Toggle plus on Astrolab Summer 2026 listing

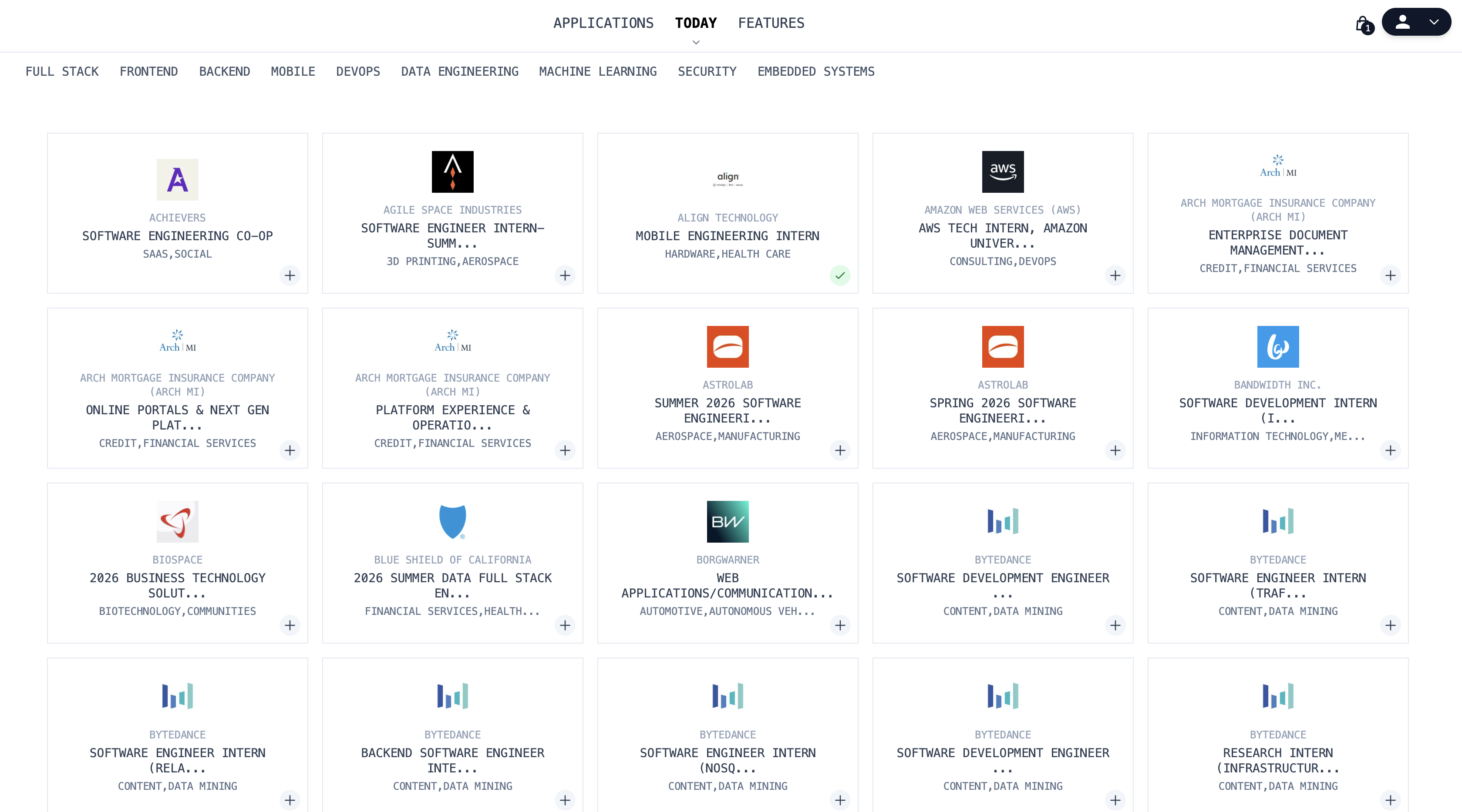pyautogui.click(x=840, y=450)
